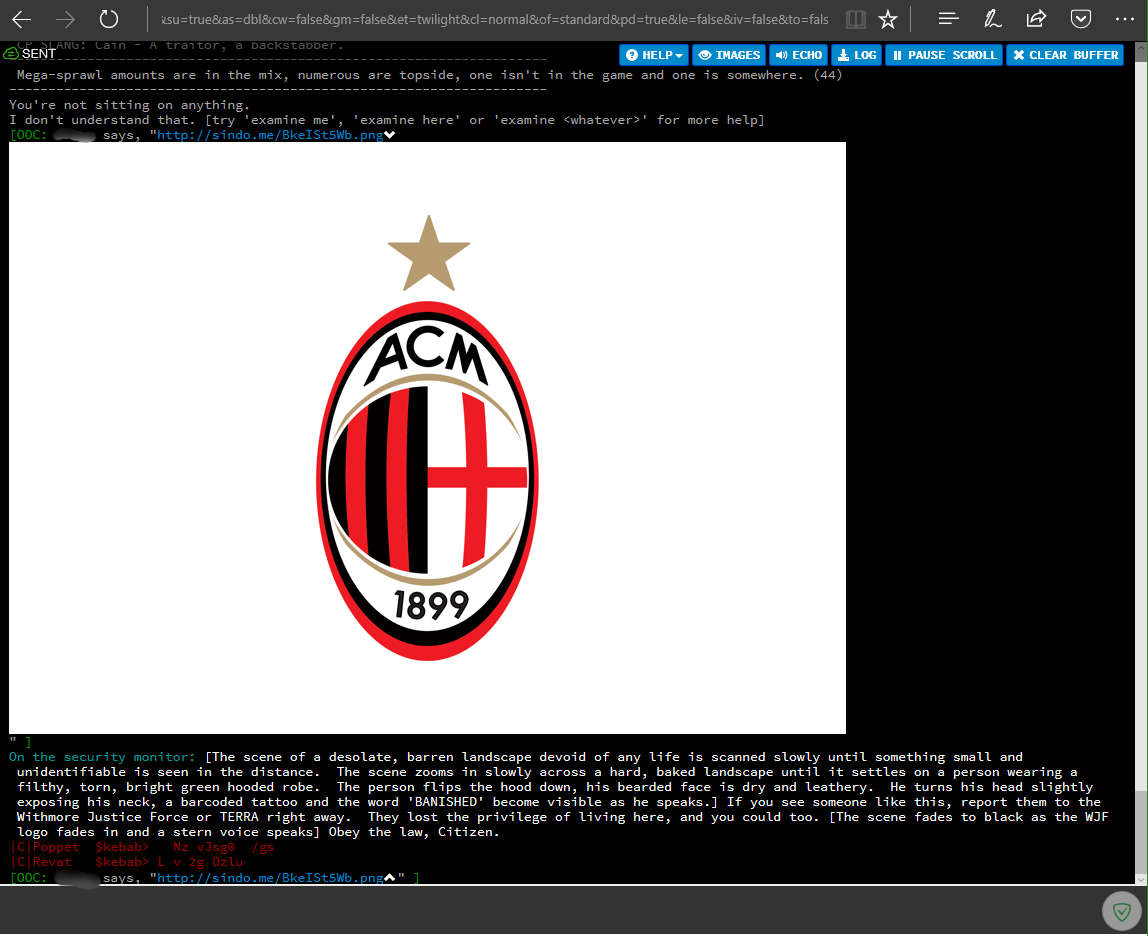
Task: Clear the output with CLEAR BUFFER
Action: click(1065, 55)
